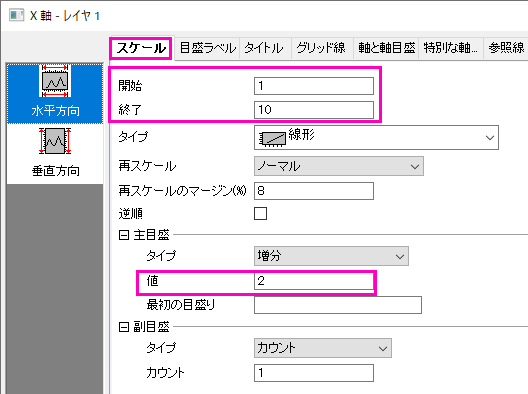Switch to the 目盛ラベル tab
The height and width of the screenshot is (394, 528).
[208, 48]
